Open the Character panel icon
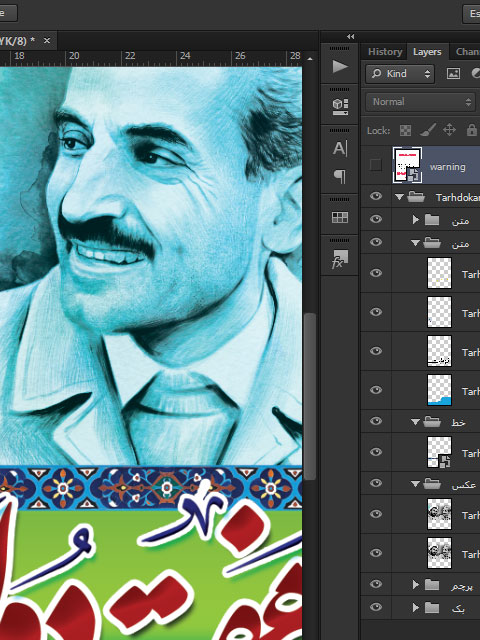The height and width of the screenshot is (640, 480). click(x=340, y=148)
